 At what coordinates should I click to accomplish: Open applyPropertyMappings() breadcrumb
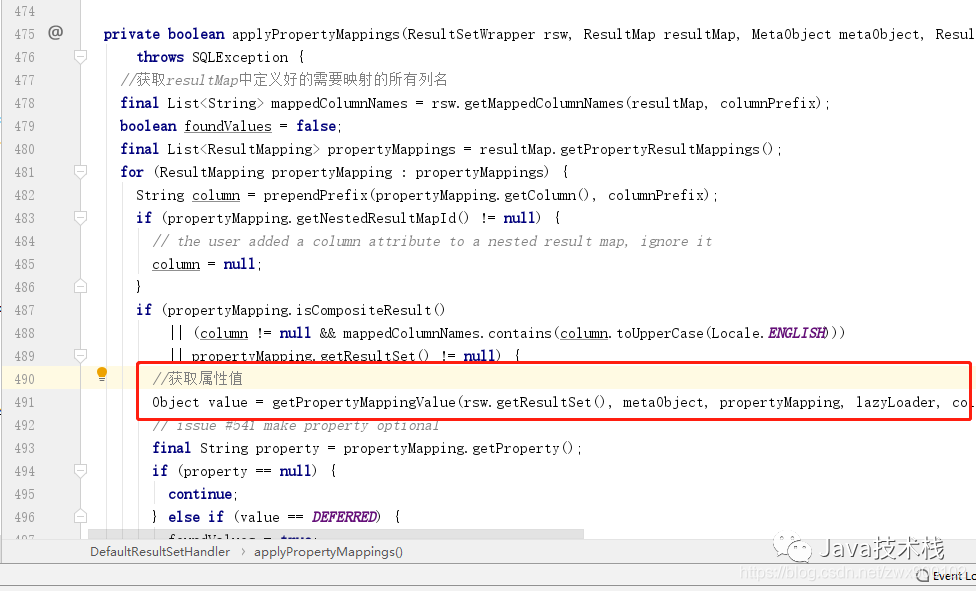(328, 552)
